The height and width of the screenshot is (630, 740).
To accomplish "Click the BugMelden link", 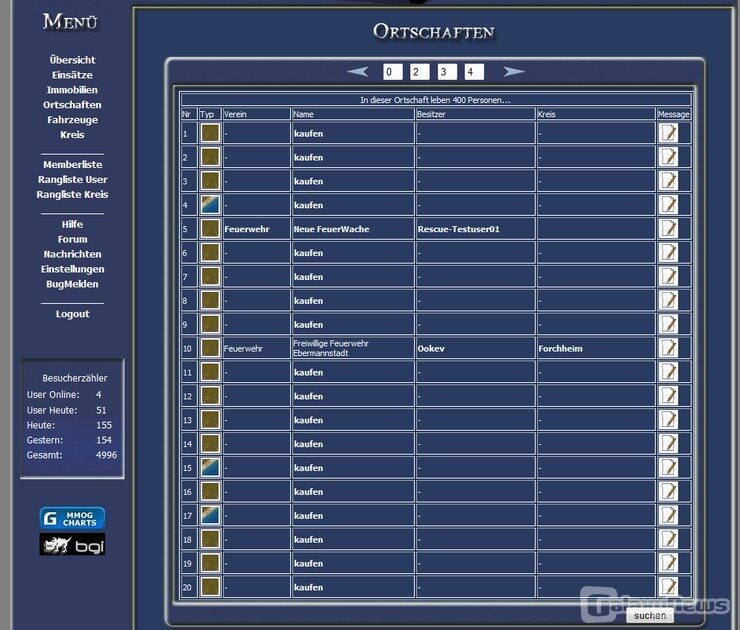I will click(x=72, y=284).
